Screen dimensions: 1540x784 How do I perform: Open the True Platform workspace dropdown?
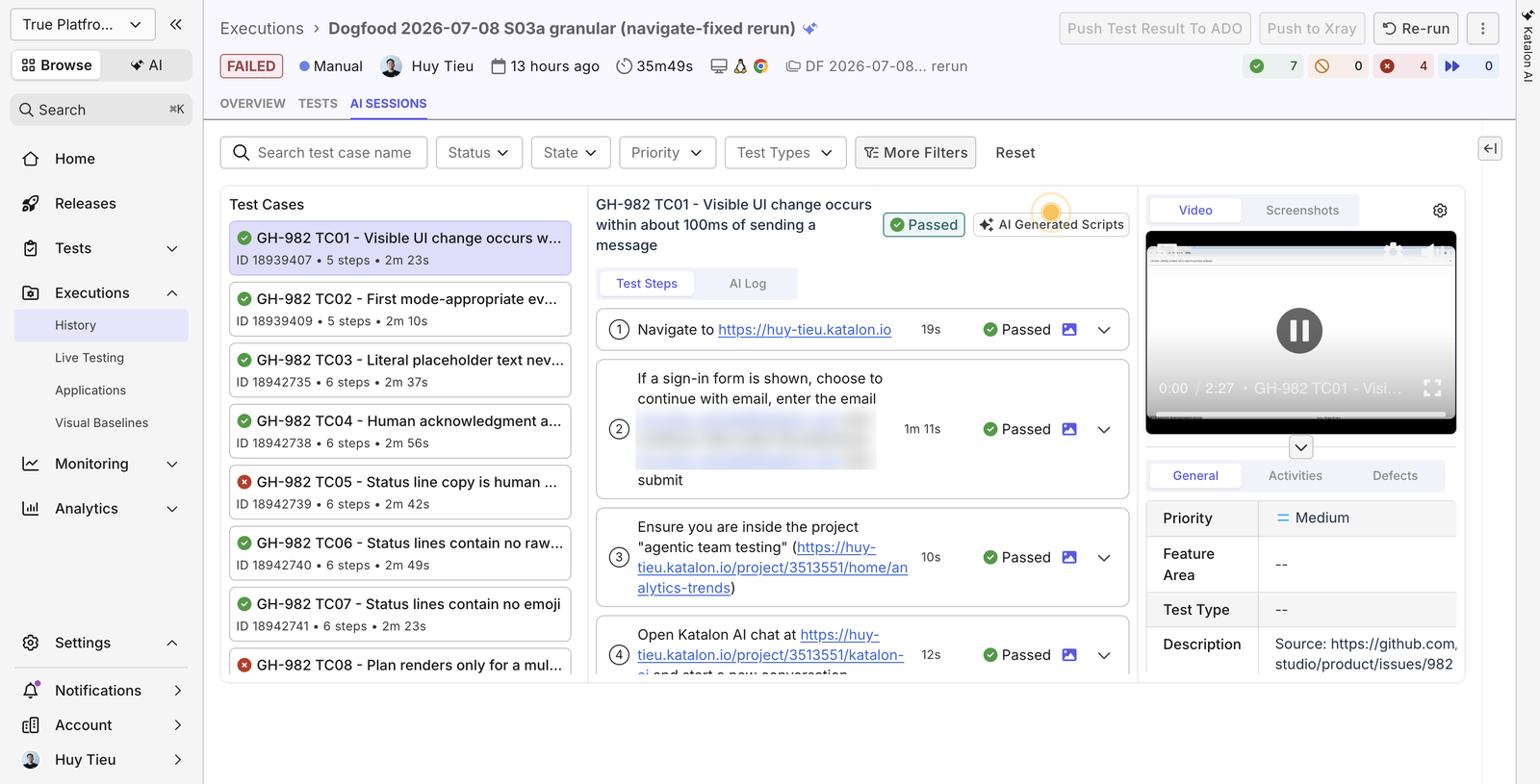[82, 25]
